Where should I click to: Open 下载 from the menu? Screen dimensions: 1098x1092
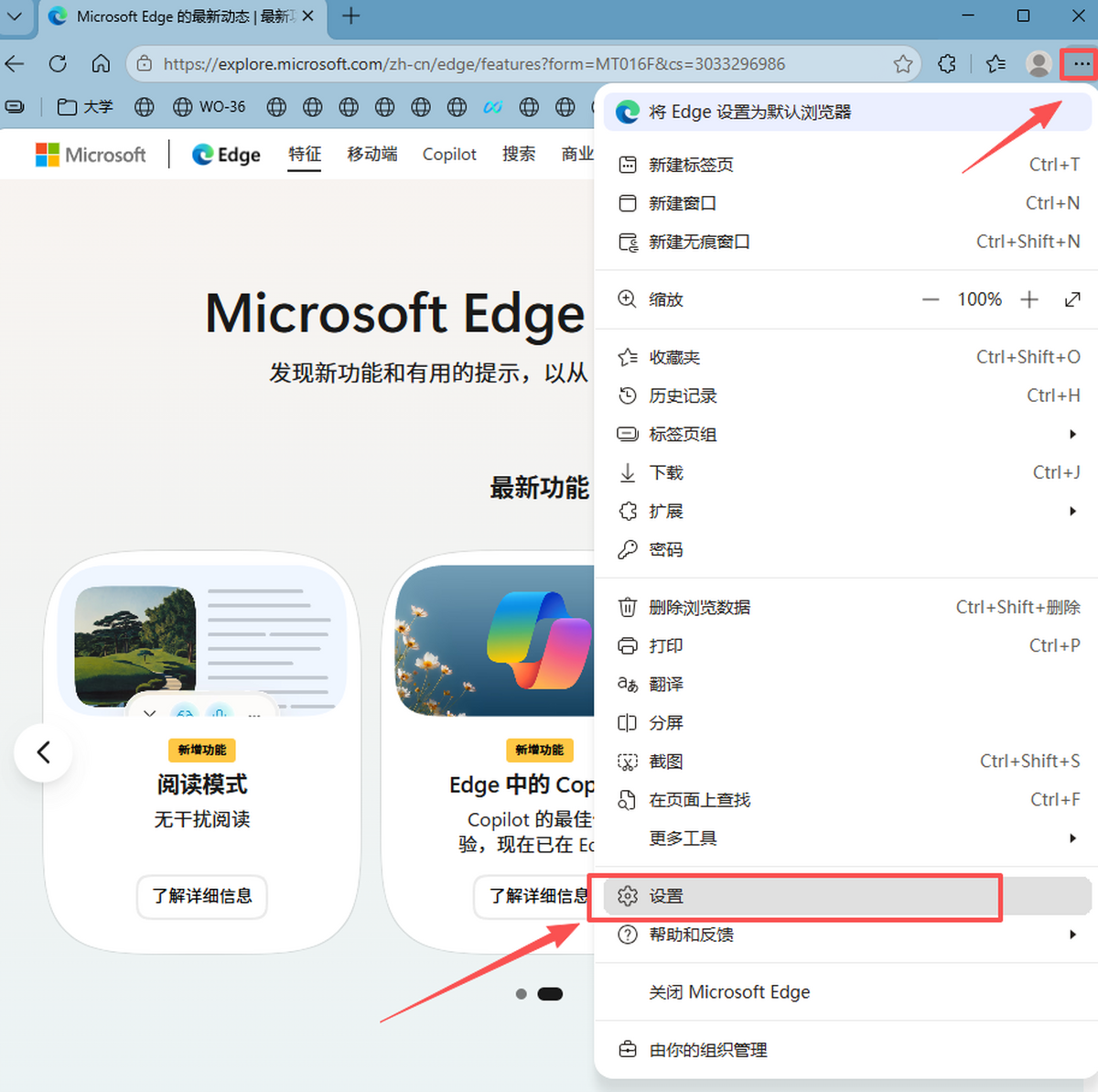point(847,472)
